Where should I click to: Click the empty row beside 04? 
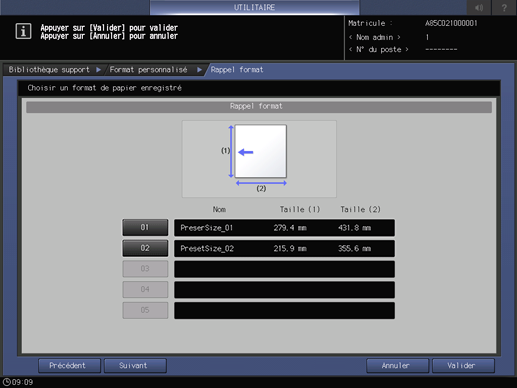click(284, 290)
